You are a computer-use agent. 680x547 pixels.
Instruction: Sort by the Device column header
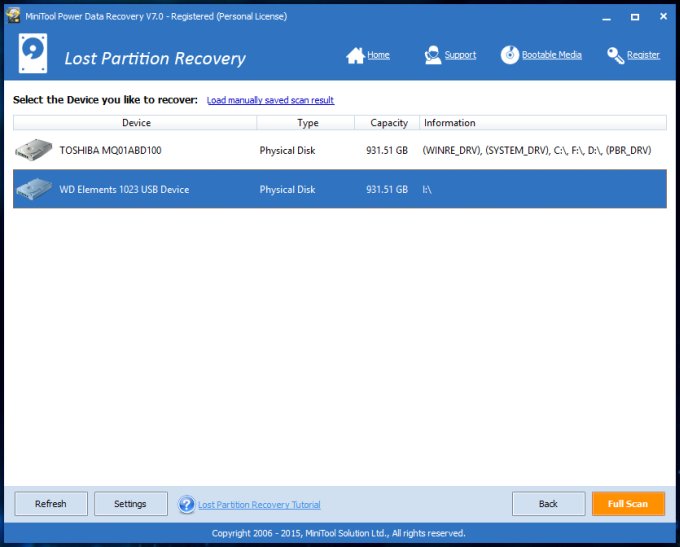coord(135,123)
